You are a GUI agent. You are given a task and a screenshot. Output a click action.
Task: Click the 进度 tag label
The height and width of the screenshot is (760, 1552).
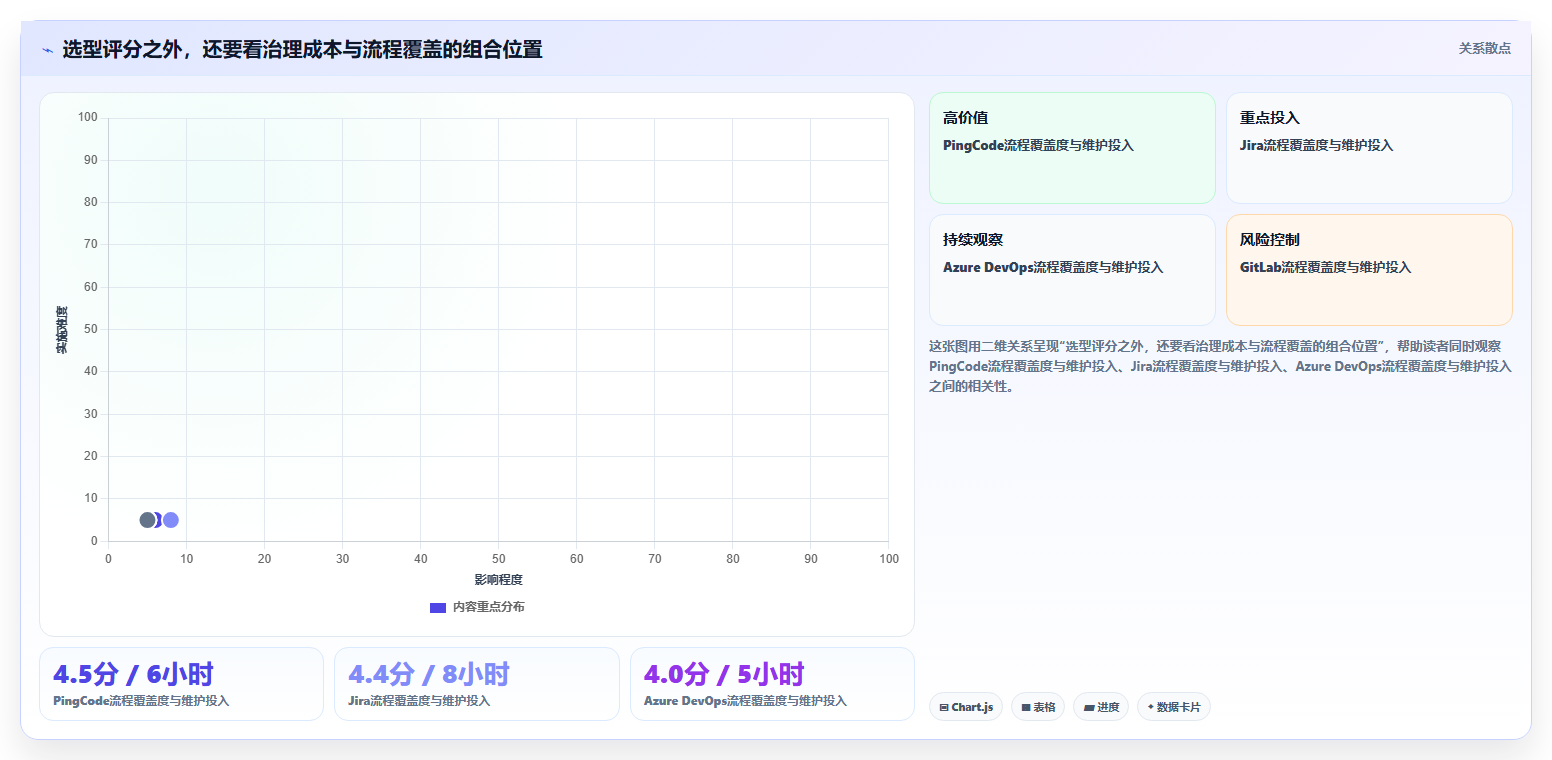(x=1108, y=707)
